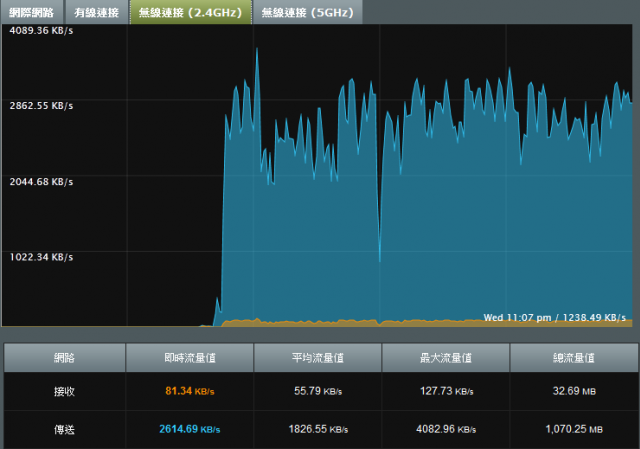Click the 4082.96 KB/s maximum value
This screenshot has height=449, width=640.
click(x=446, y=429)
